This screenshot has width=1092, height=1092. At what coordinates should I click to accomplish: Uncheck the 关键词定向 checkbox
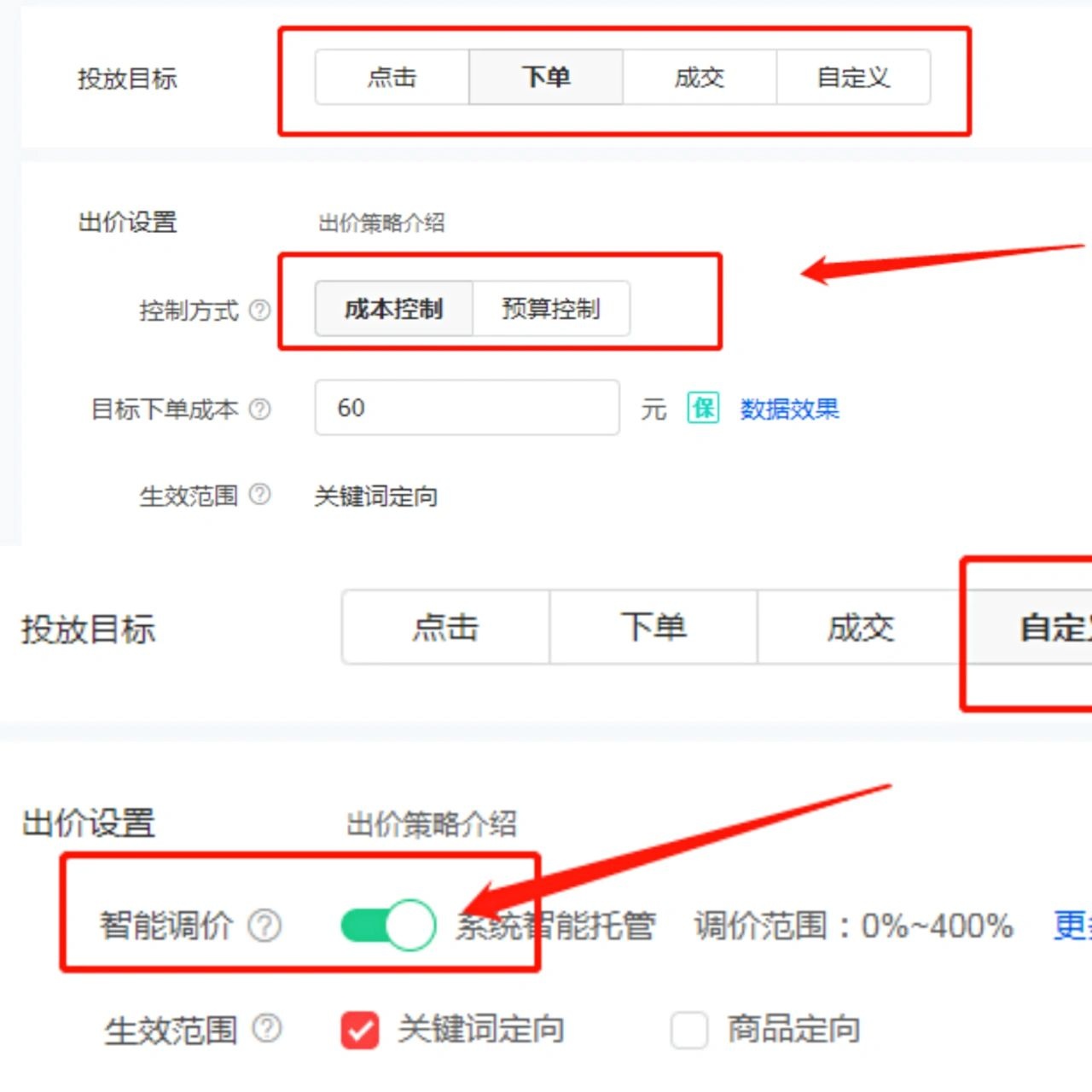[x=359, y=1030]
